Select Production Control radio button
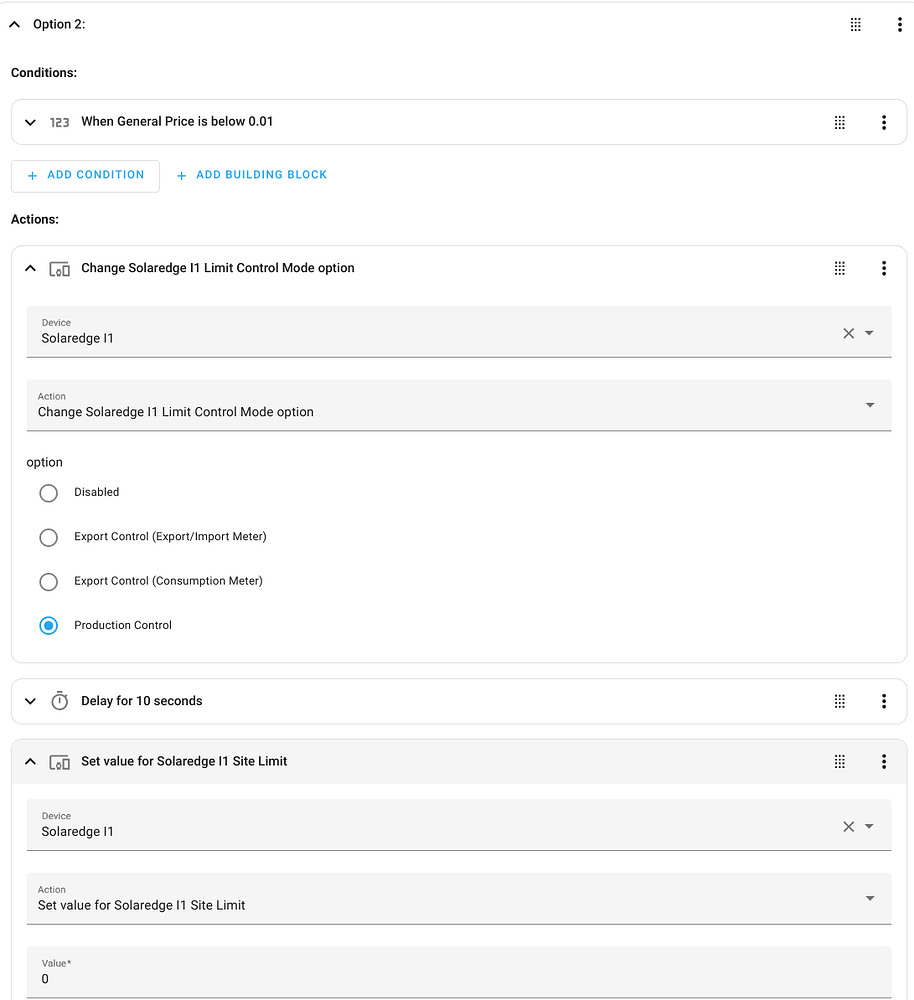 (x=49, y=626)
